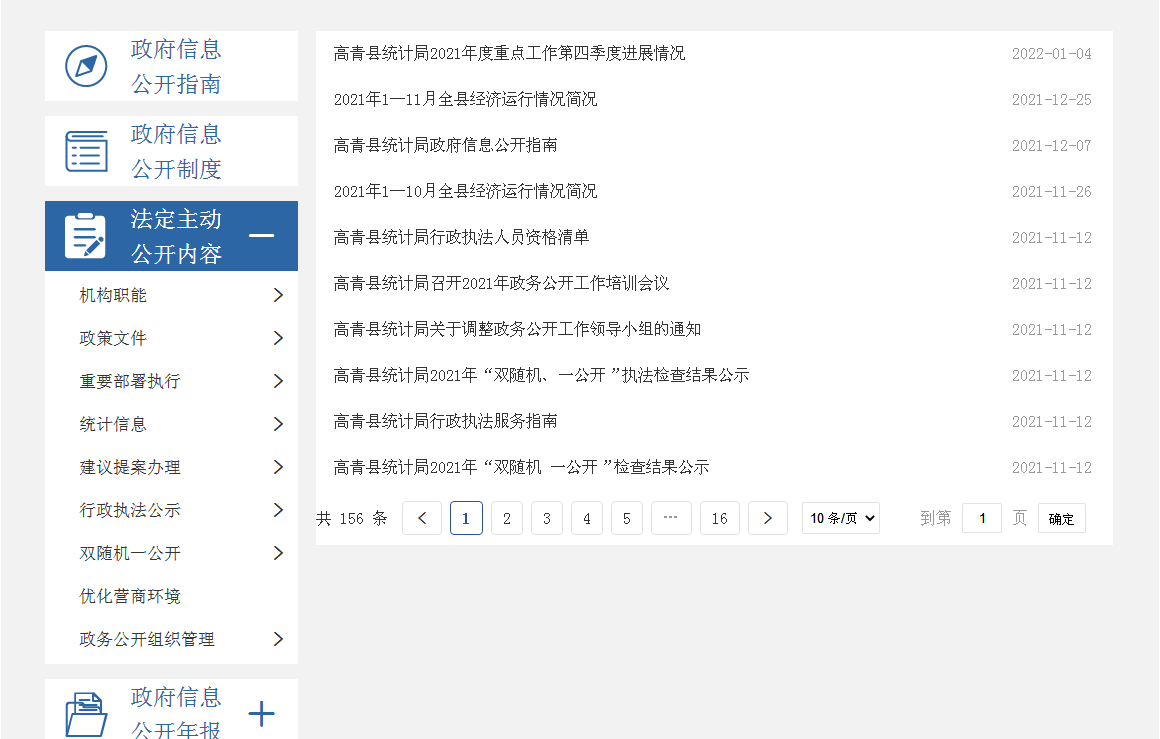This screenshot has width=1160, height=739.
Task: Expand the 行政执法公示 chevron
Action: [x=278, y=510]
